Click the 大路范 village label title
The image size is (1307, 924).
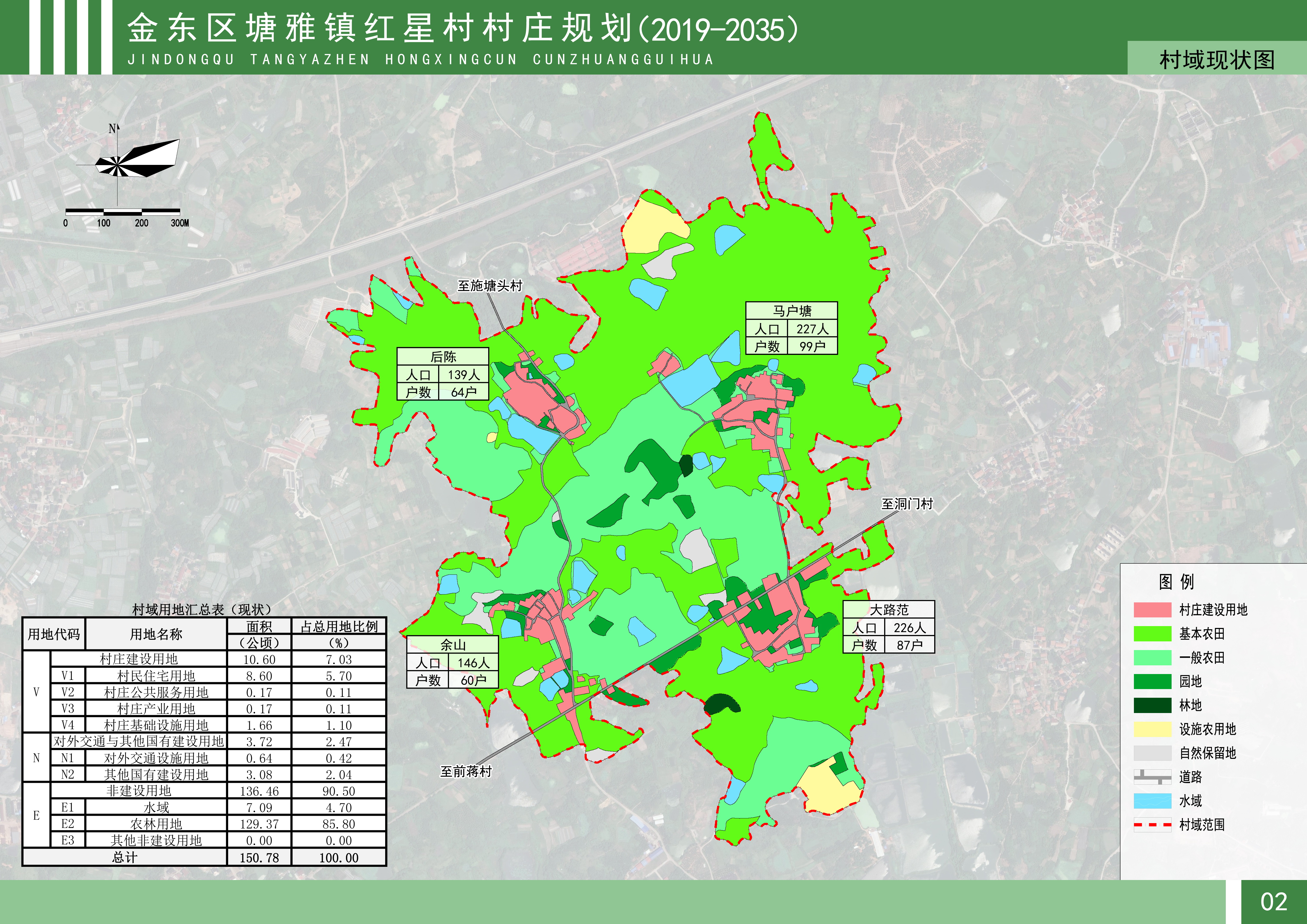[889, 610]
